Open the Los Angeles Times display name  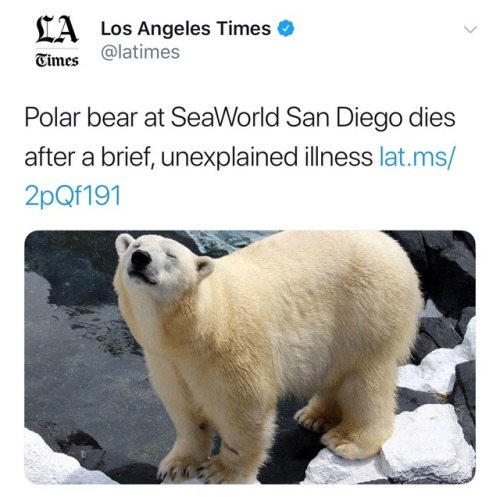(186, 28)
